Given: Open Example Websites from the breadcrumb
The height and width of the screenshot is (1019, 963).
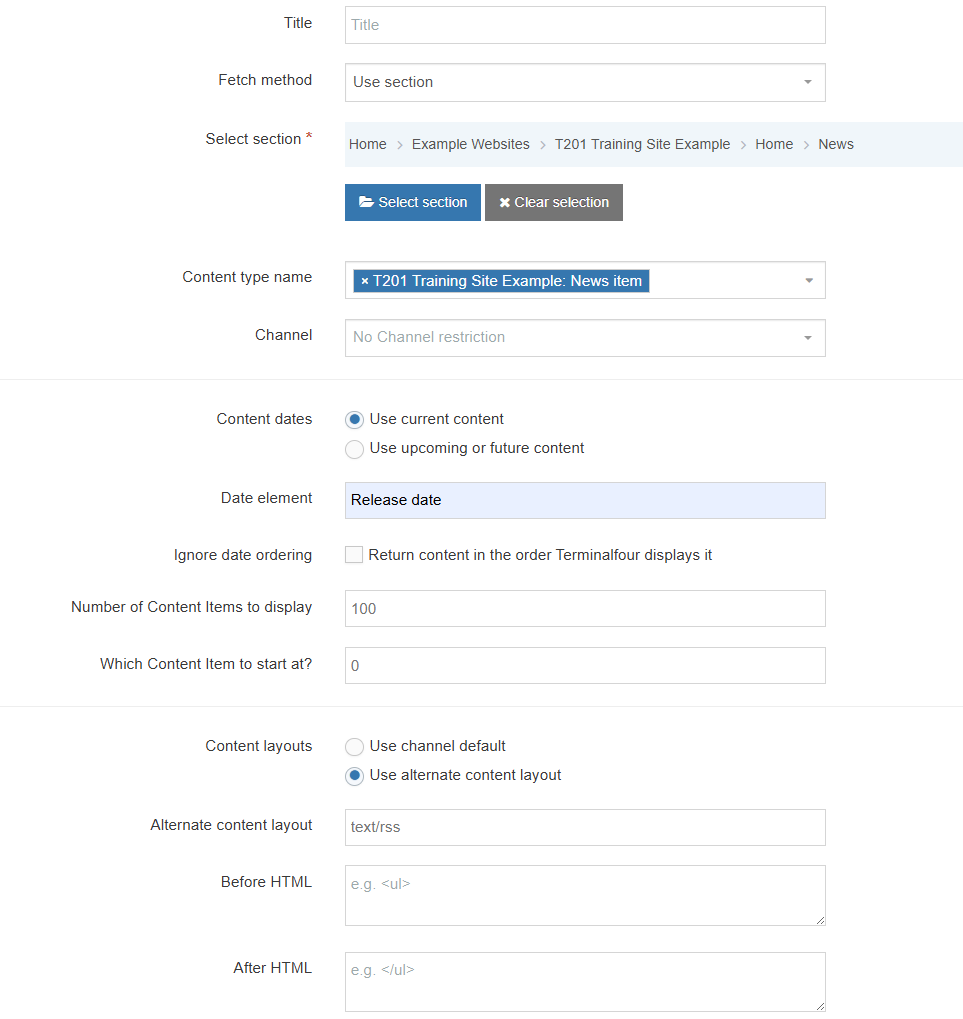Looking at the screenshot, I should pyautogui.click(x=470, y=144).
